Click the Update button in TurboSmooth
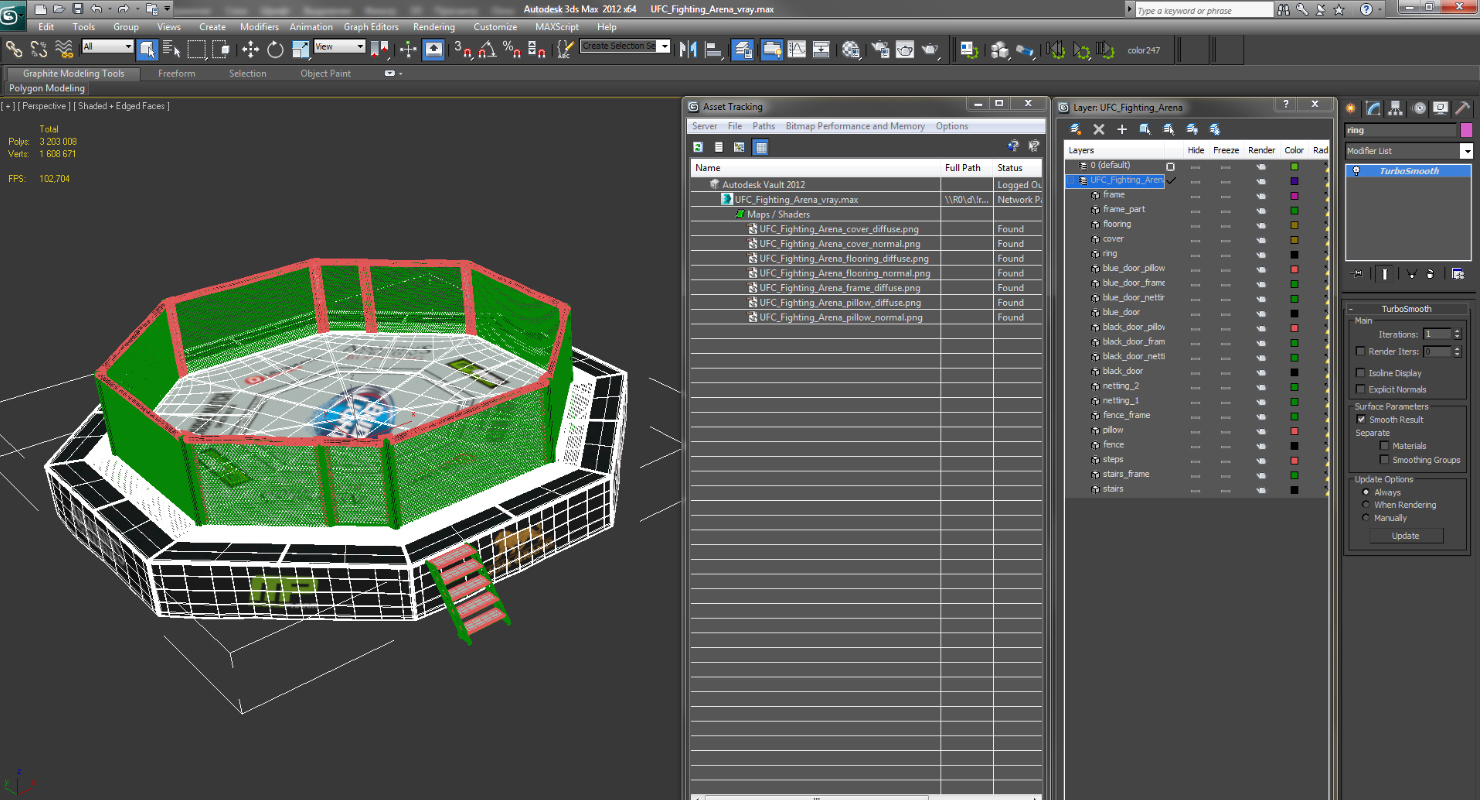Image resolution: width=1480 pixels, height=800 pixels. [x=1405, y=536]
